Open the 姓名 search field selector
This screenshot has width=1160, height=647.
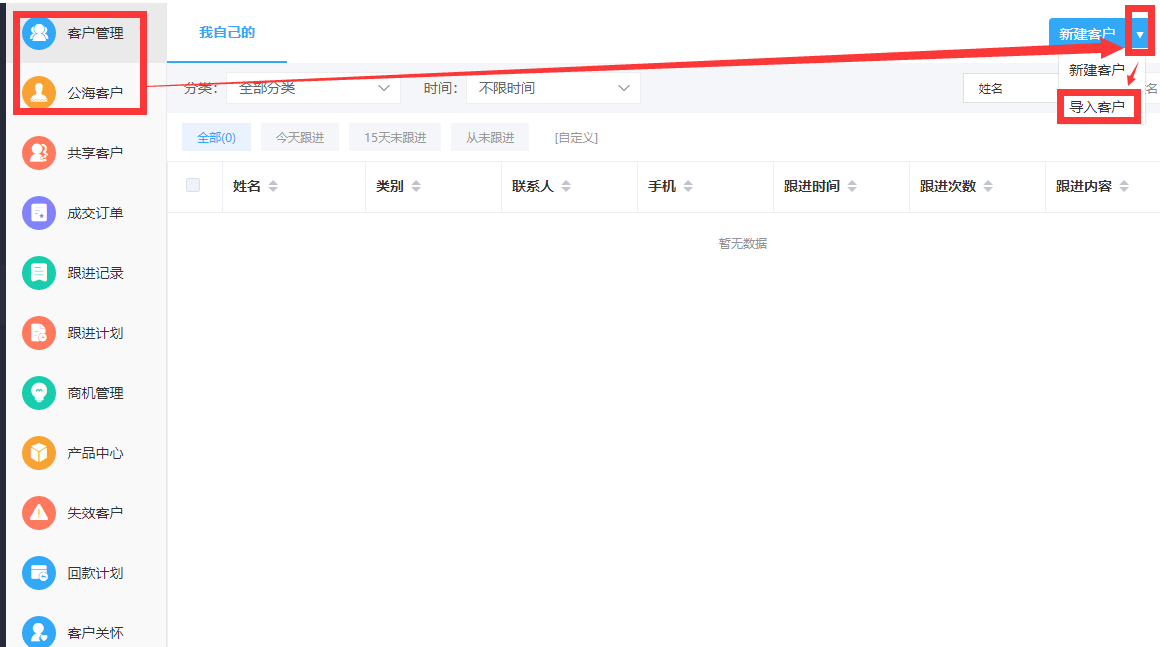[x=1011, y=89]
